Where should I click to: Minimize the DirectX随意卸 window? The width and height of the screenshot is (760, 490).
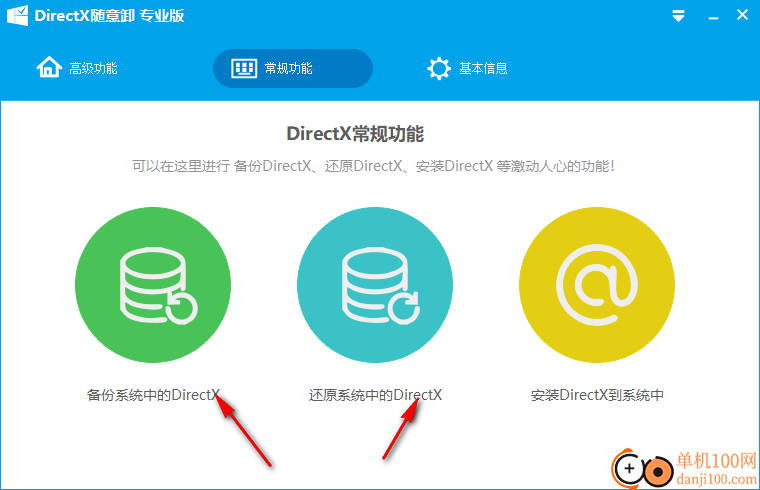pos(713,17)
